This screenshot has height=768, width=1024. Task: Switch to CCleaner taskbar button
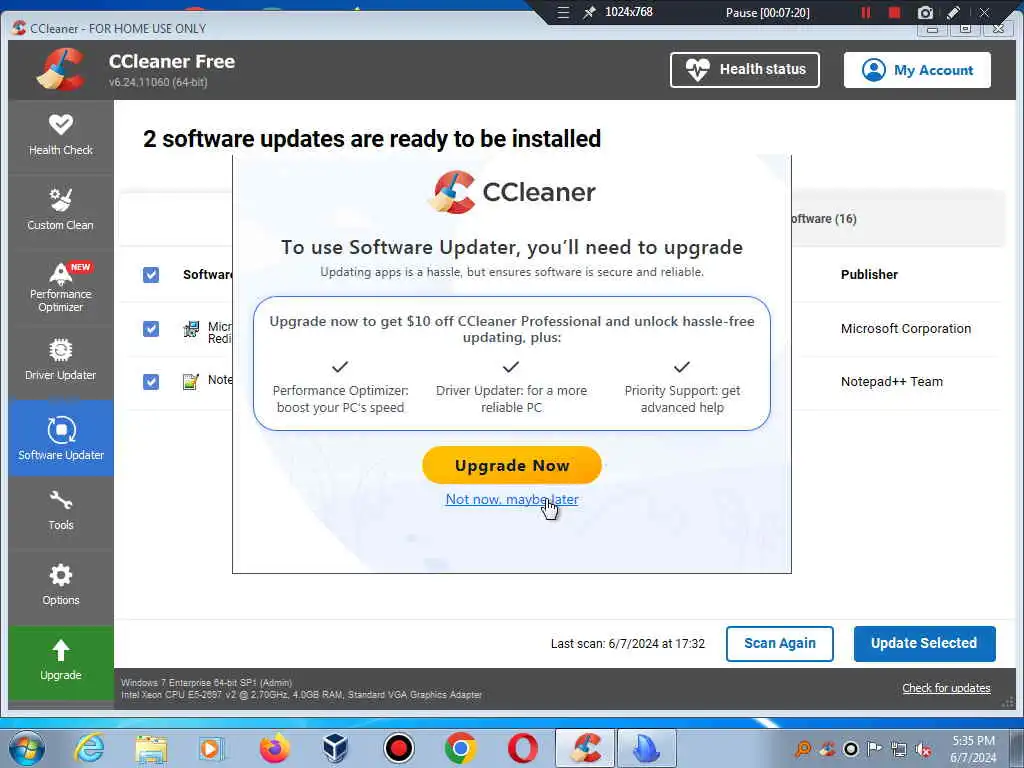pos(584,748)
